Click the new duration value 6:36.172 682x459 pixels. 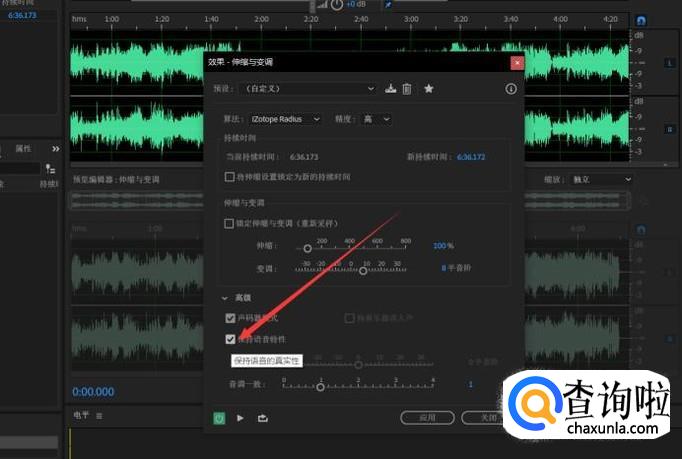click(471, 157)
